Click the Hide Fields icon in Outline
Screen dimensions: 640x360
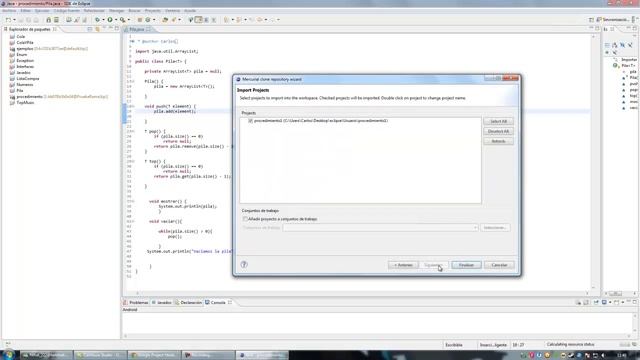[x=622, y=45]
